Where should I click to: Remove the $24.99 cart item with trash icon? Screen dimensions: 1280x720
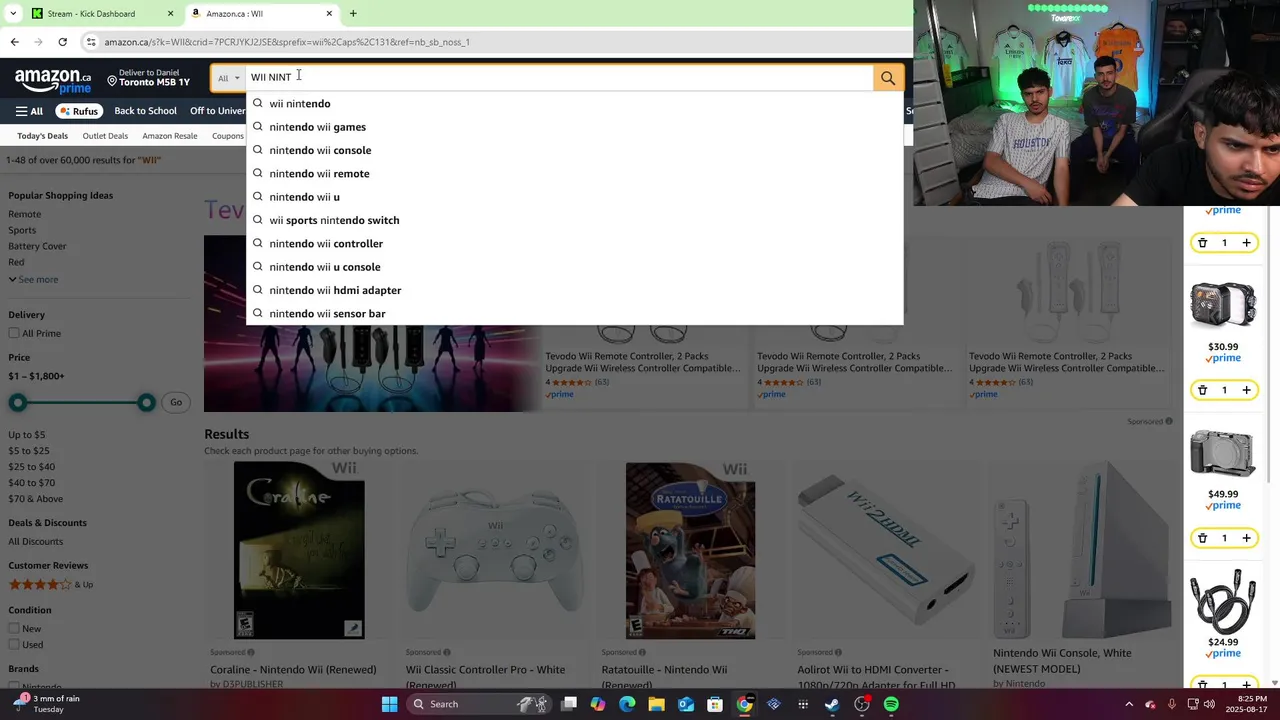(x=1202, y=685)
